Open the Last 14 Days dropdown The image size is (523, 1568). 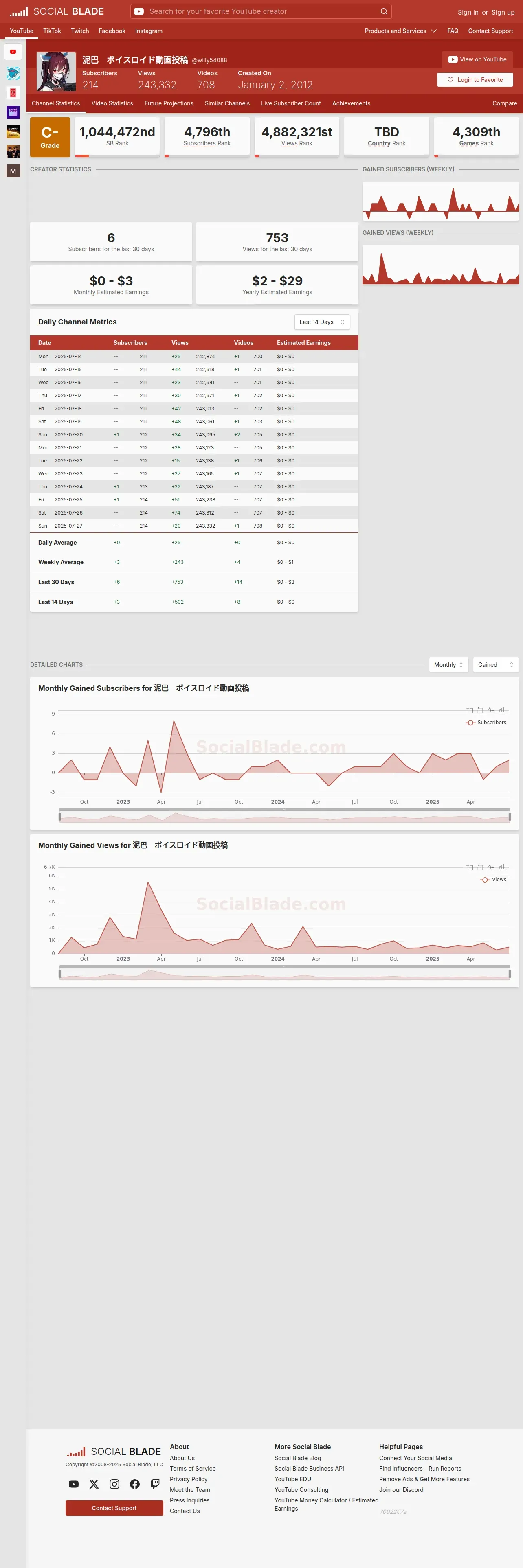(x=322, y=322)
